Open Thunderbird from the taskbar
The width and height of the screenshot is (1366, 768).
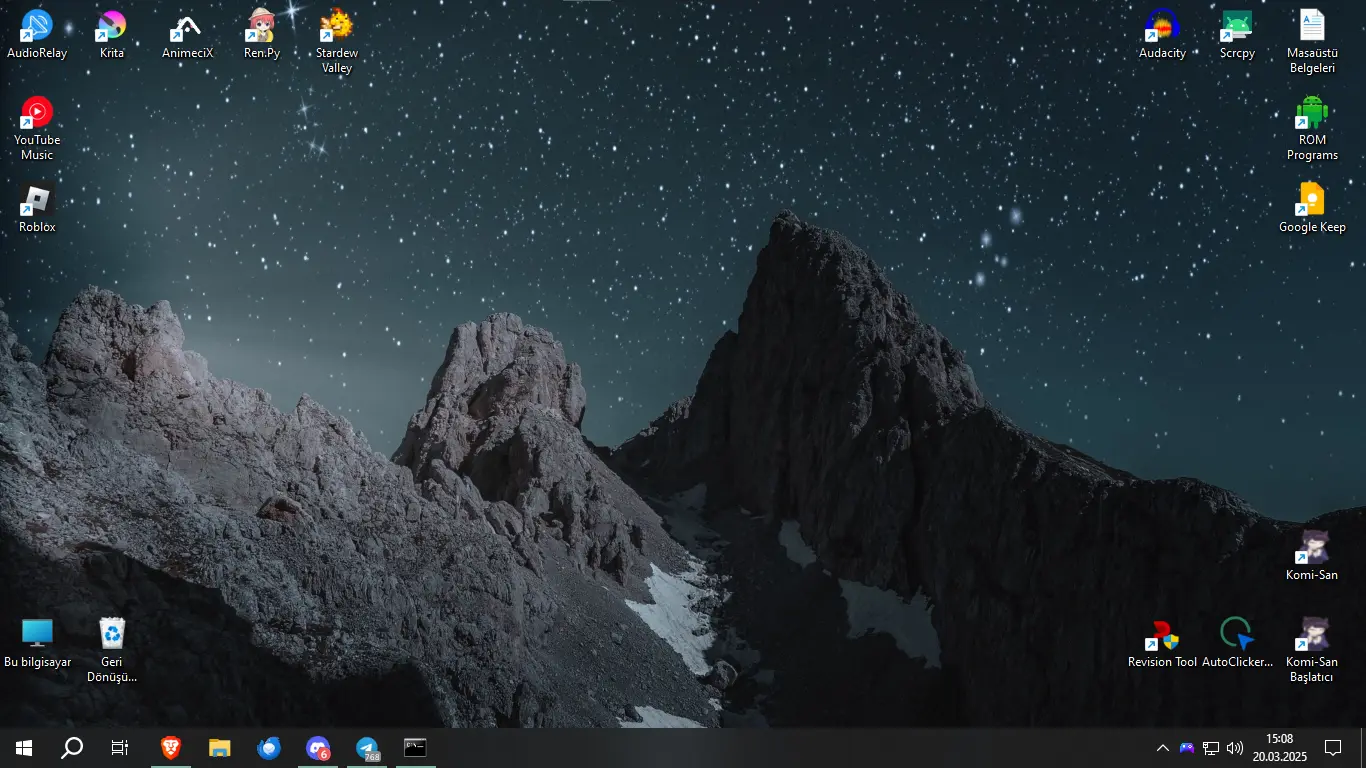click(x=269, y=748)
